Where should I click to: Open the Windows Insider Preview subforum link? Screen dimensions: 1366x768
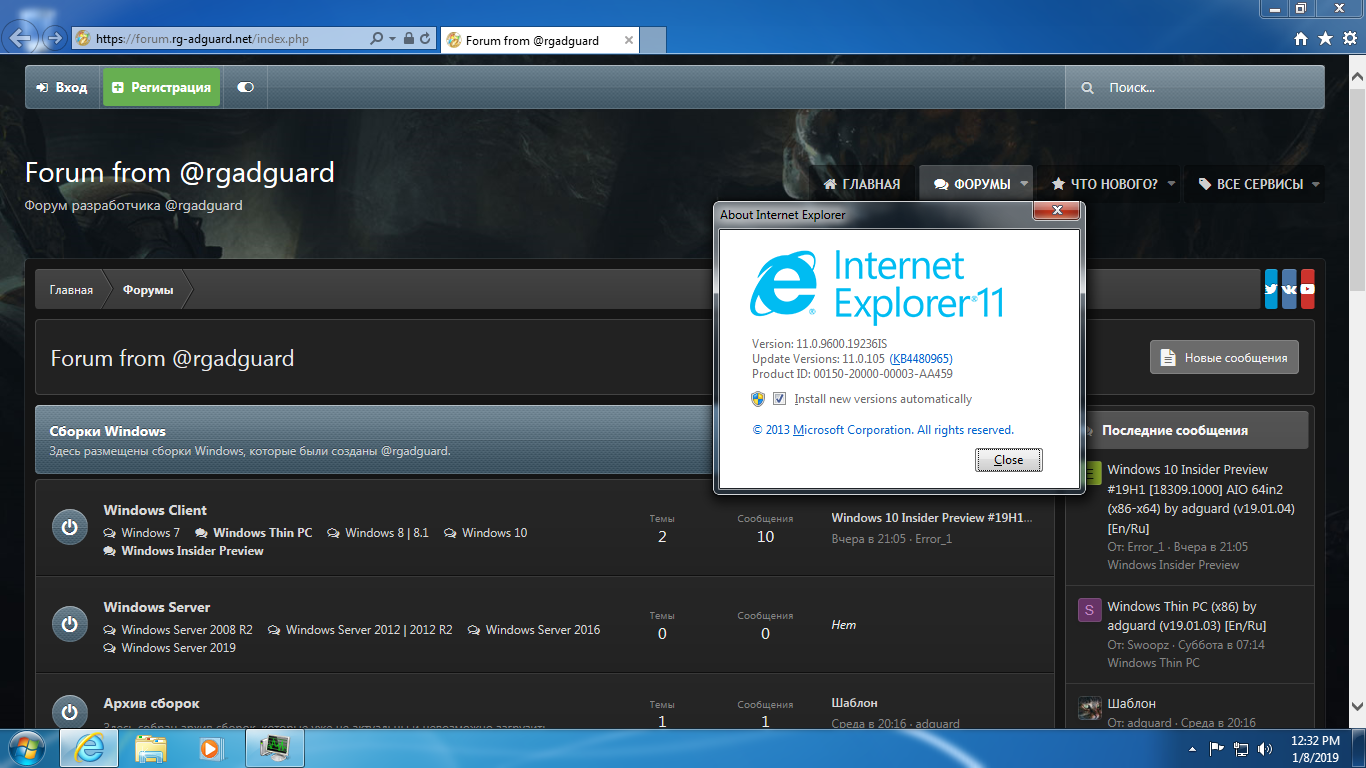[193, 551]
